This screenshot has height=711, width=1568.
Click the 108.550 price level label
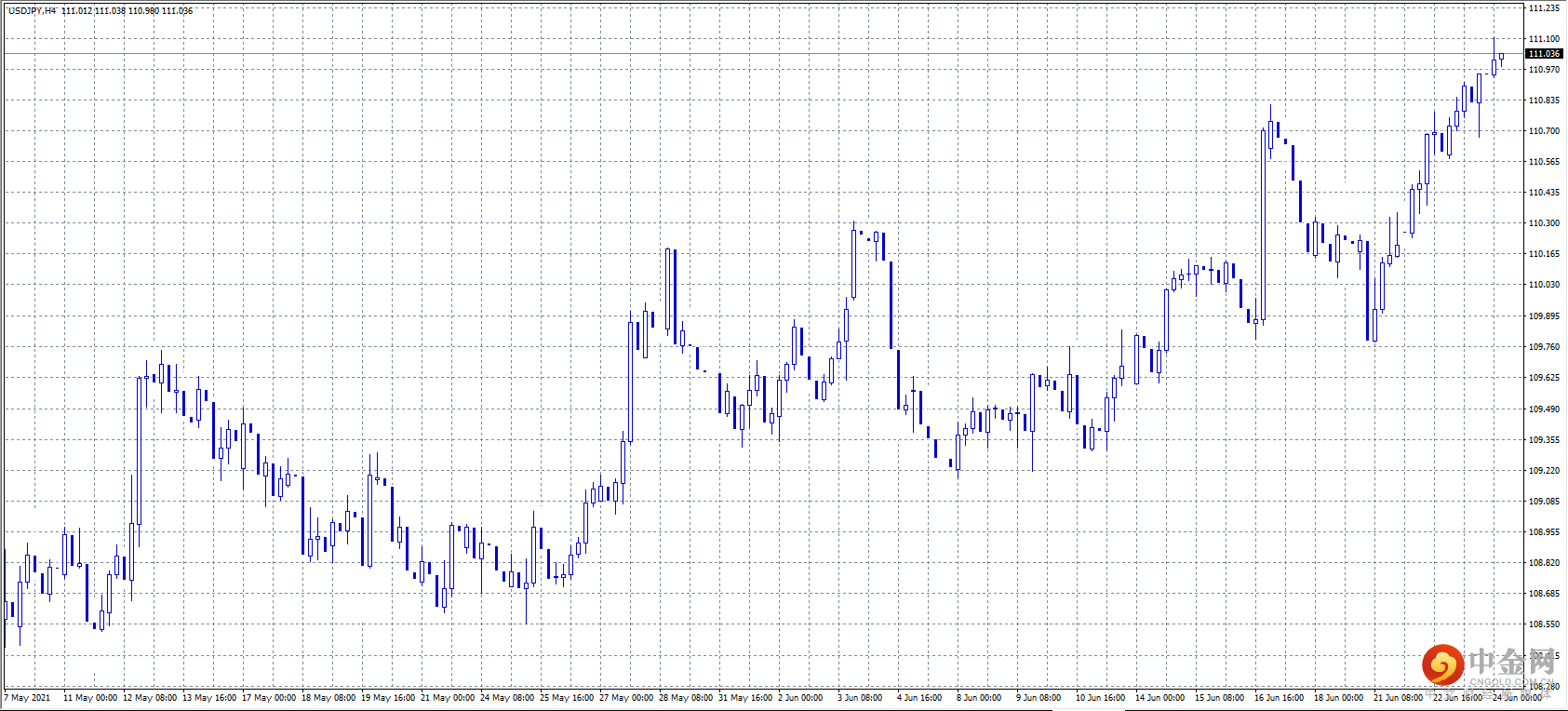(x=1544, y=624)
